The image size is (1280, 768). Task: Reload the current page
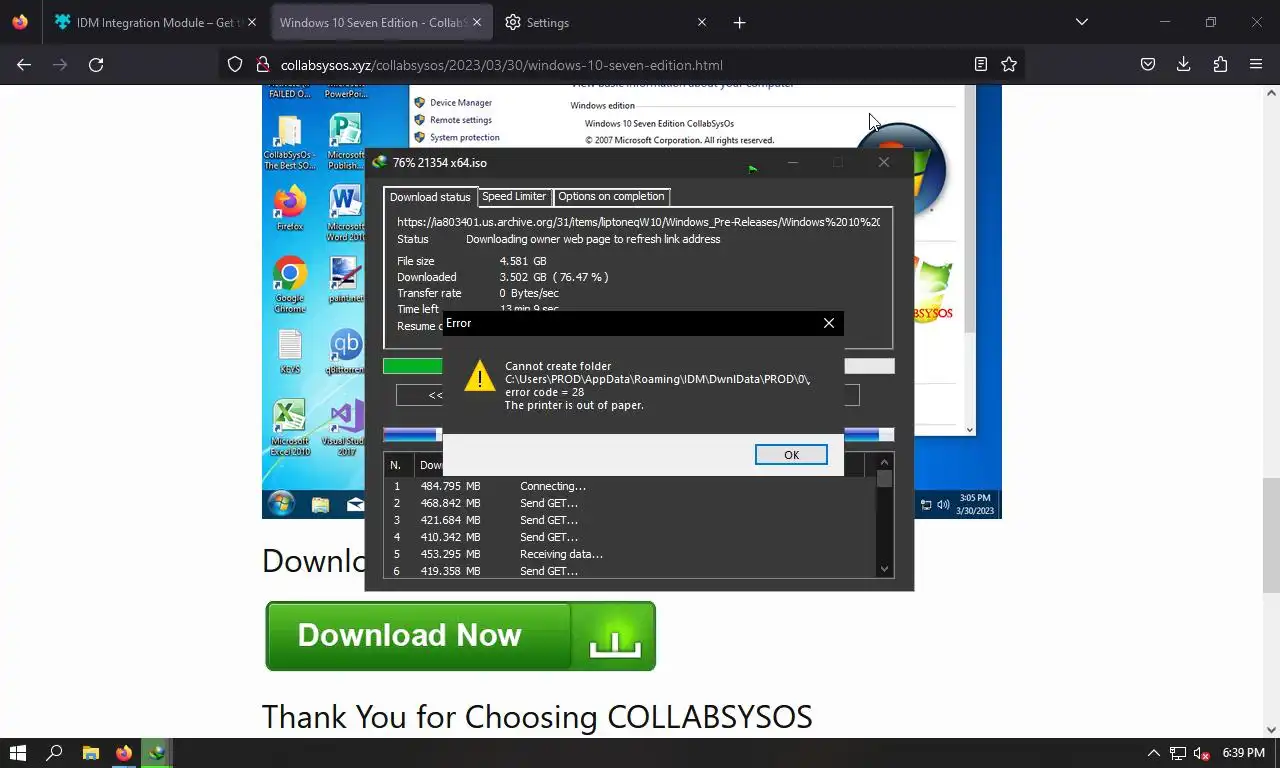pyautogui.click(x=96, y=65)
